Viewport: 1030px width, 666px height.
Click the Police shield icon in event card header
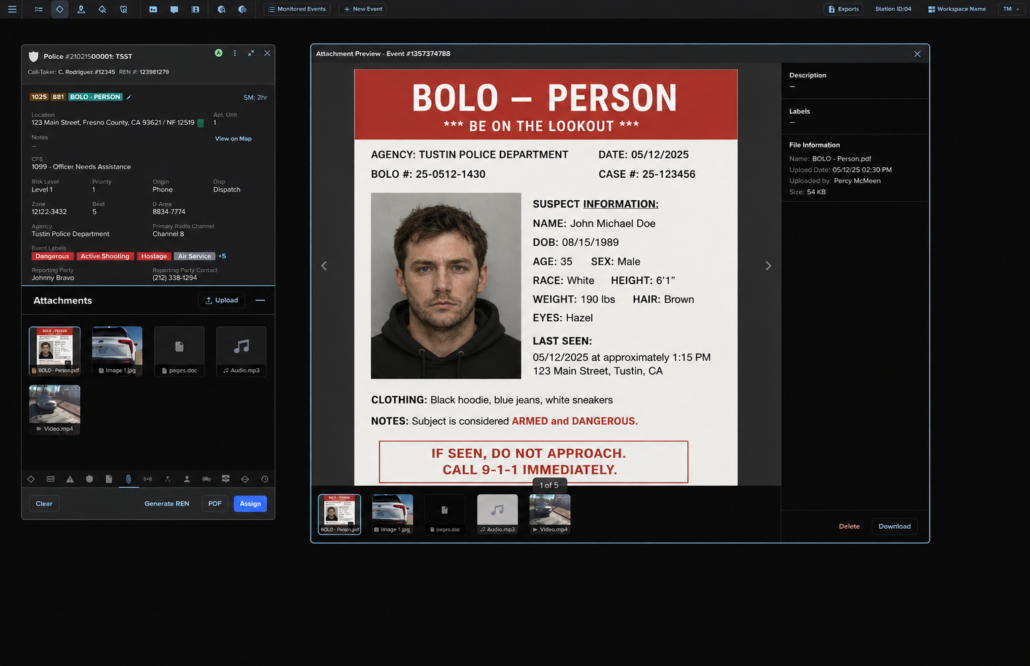pyautogui.click(x=34, y=56)
